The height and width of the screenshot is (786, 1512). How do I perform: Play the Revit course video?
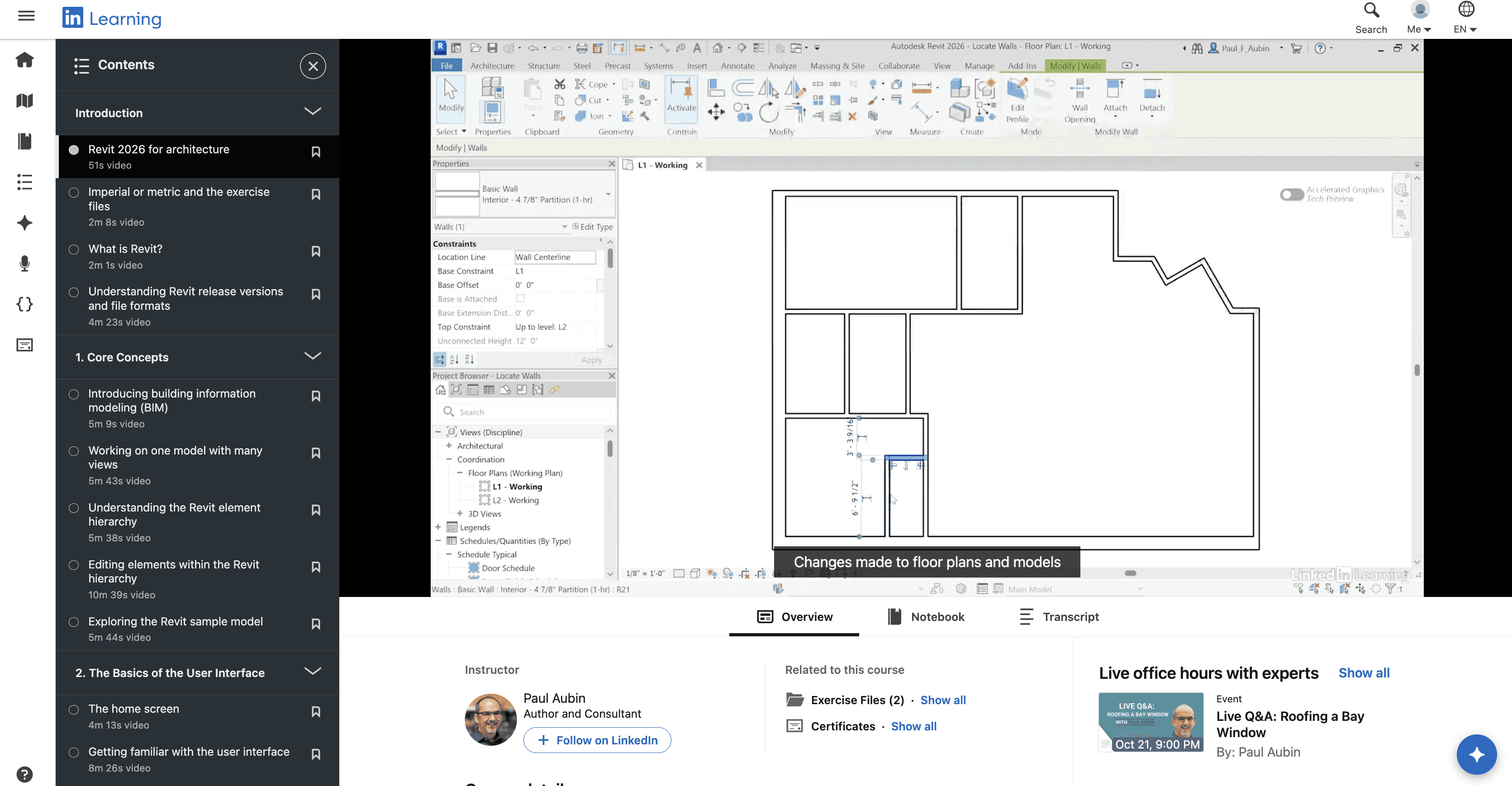point(927,318)
